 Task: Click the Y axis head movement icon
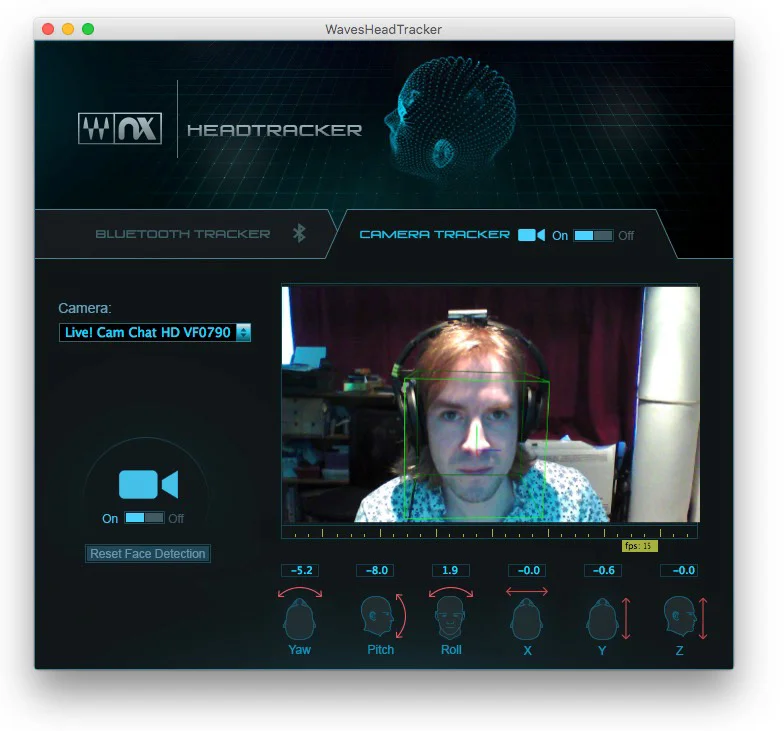click(x=608, y=619)
